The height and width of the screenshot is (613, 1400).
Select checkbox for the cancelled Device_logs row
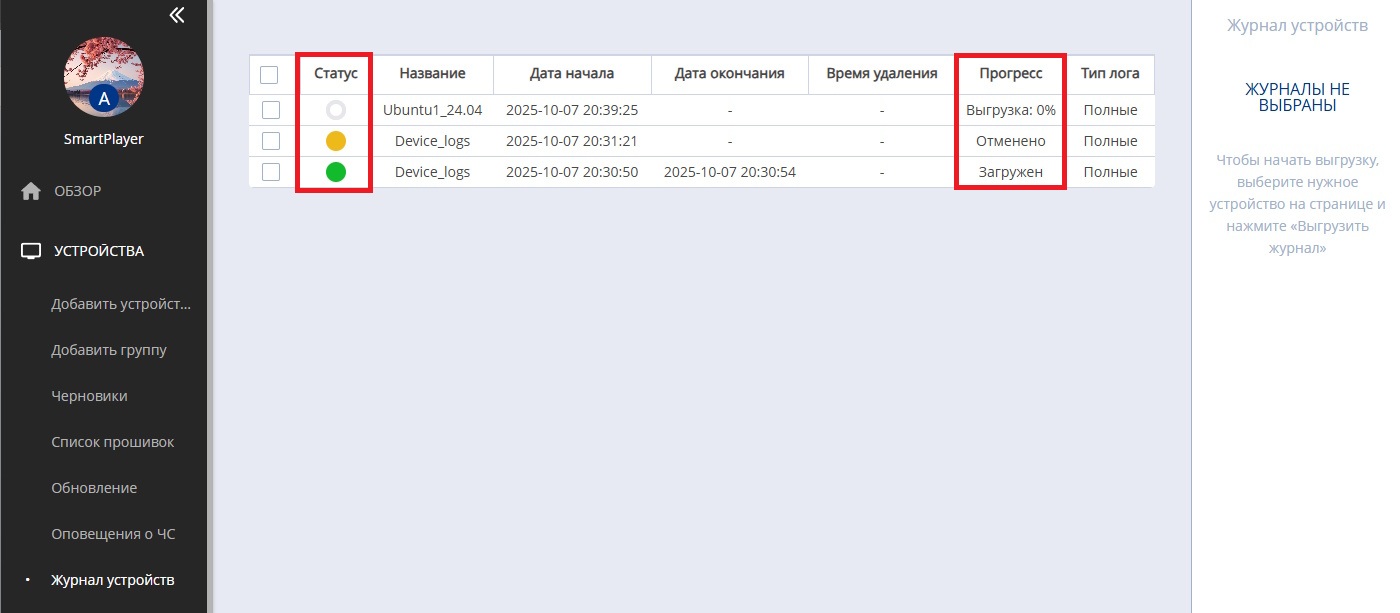[271, 141]
